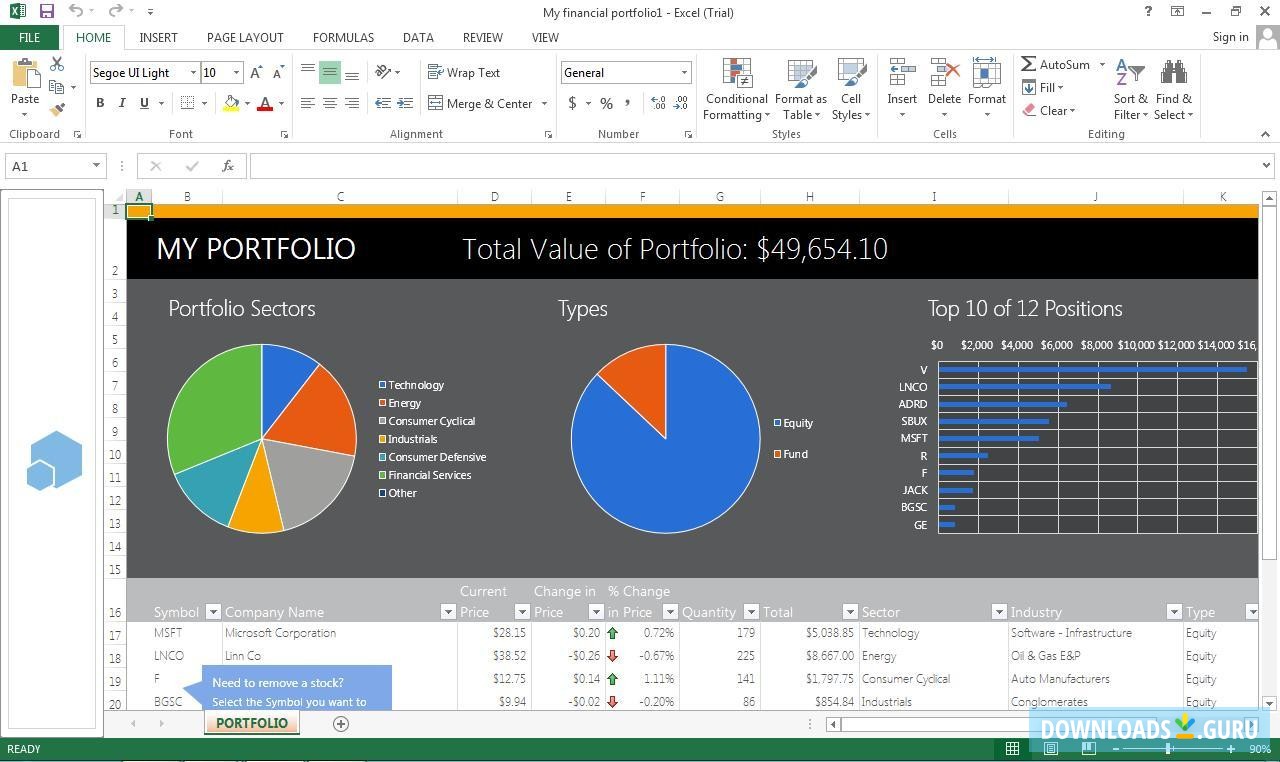Switch to the FORMULAS tab
Screen dimensions: 1280x762
click(343, 37)
